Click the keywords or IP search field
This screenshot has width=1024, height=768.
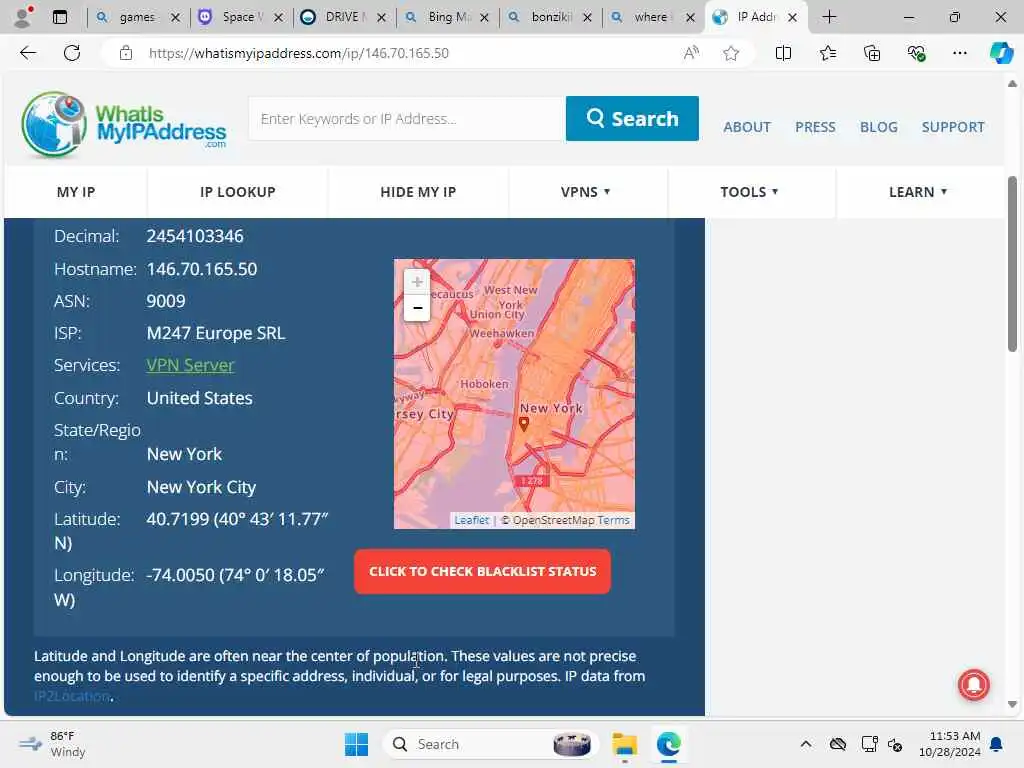407,119
